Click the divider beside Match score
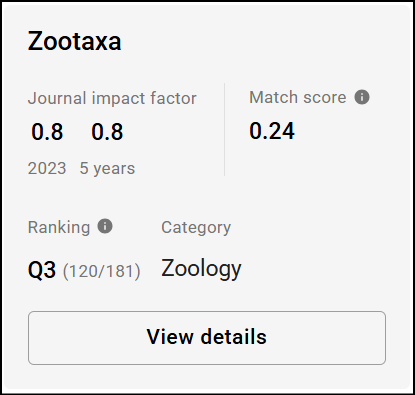The height and width of the screenshot is (395, 415). pos(224,129)
